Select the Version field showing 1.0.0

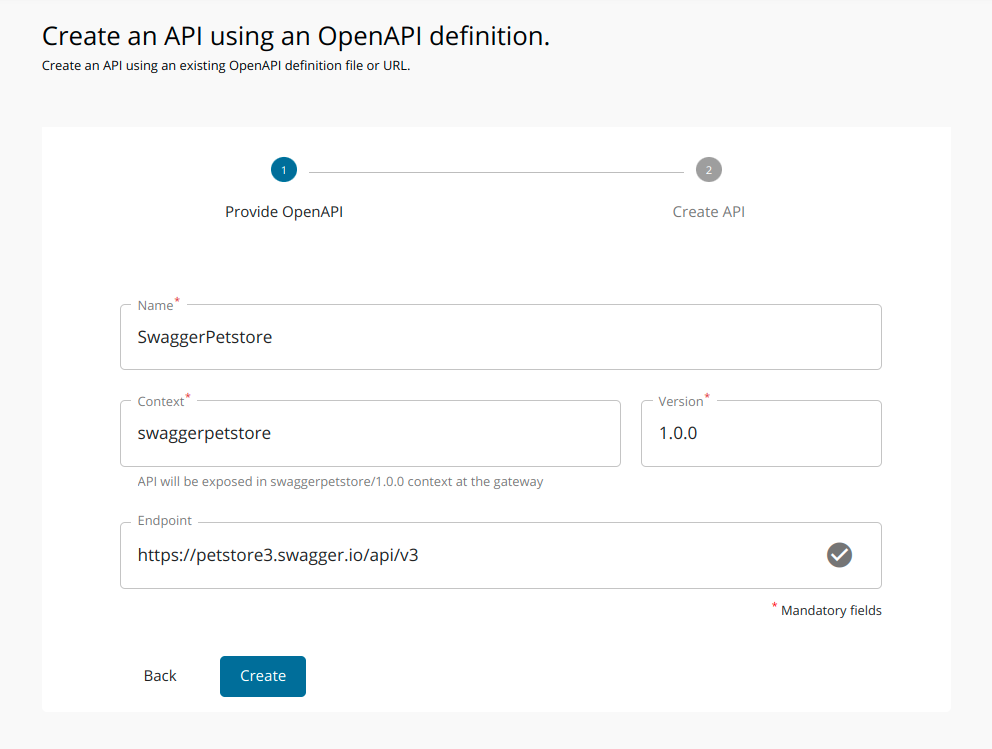[x=761, y=433]
